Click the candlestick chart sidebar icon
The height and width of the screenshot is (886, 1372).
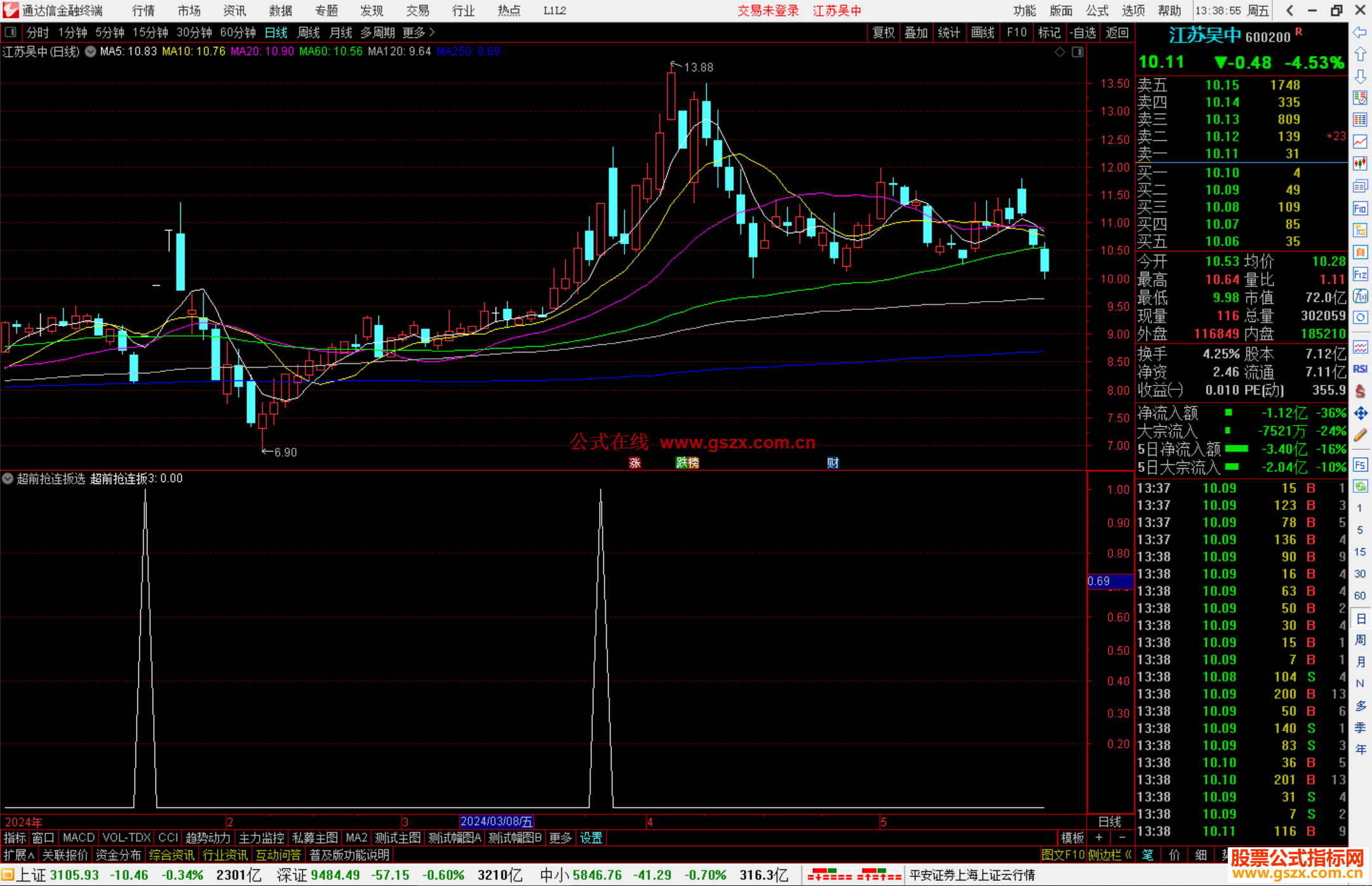(1360, 164)
